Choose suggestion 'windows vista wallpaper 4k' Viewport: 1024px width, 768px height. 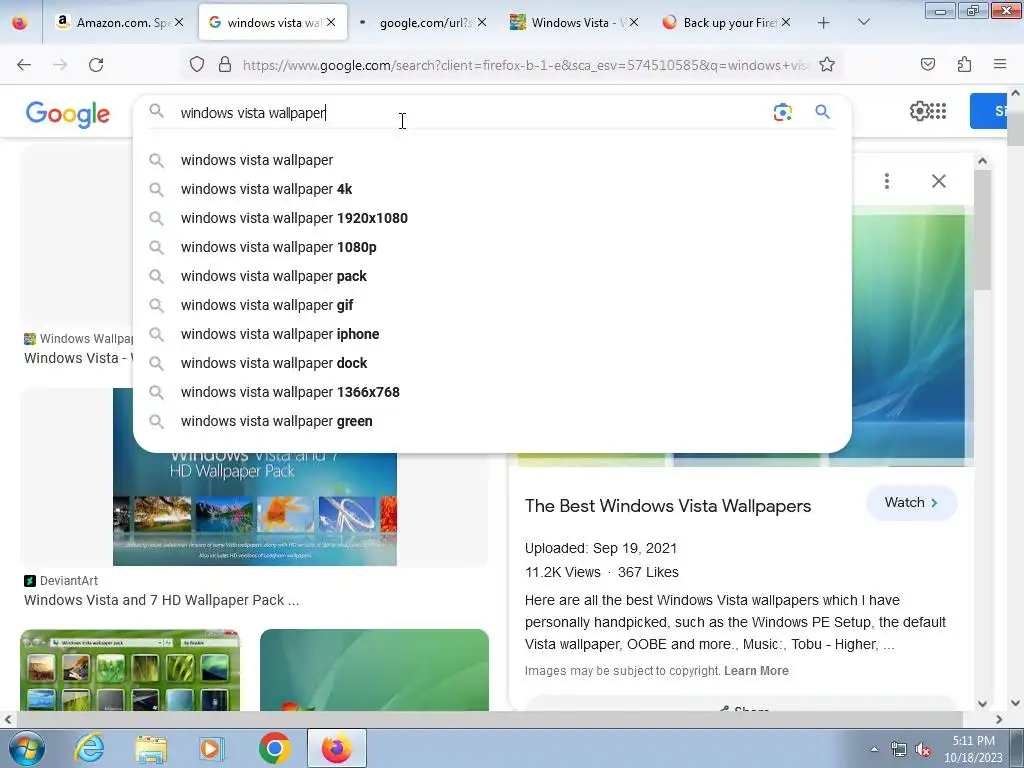point(492,189)
